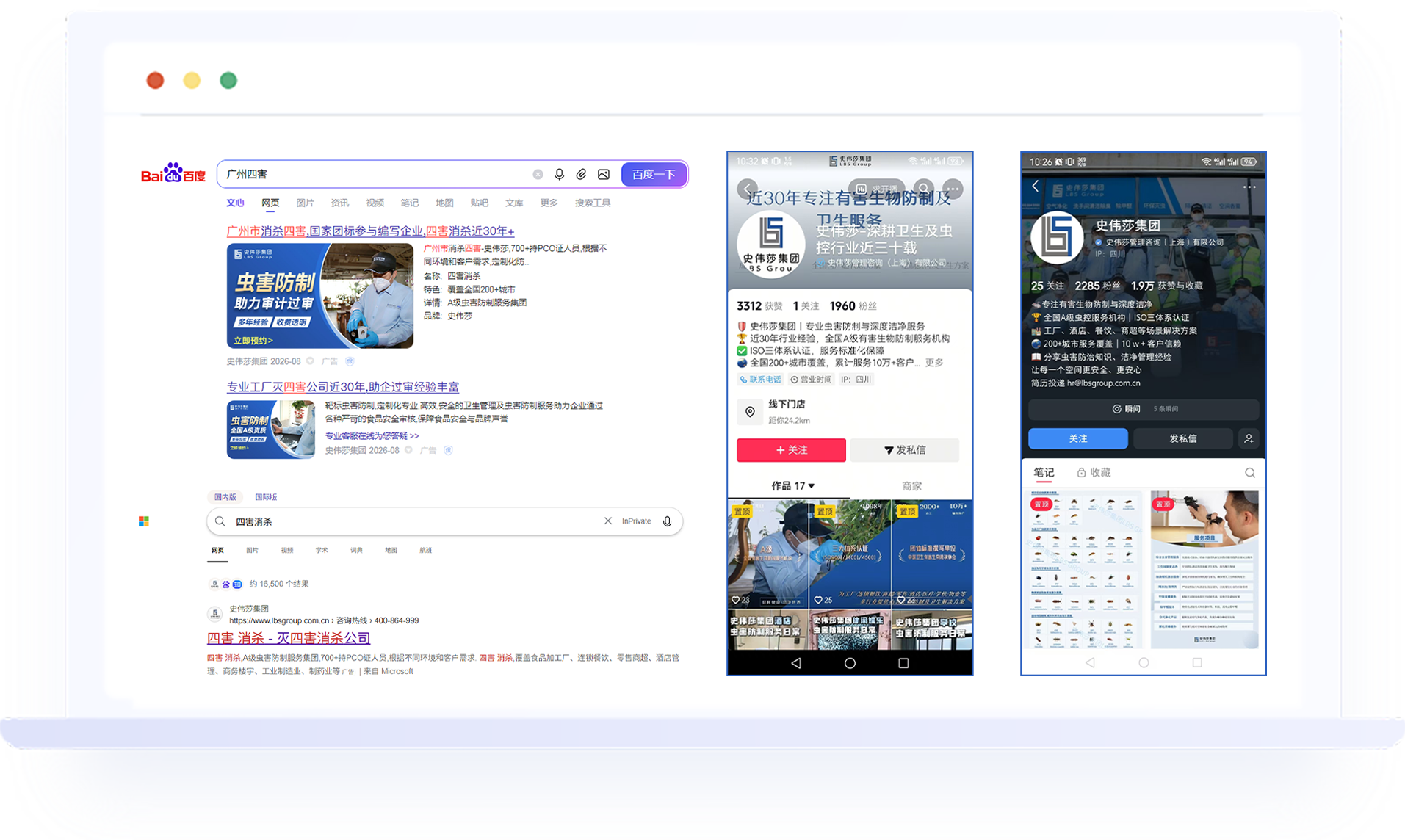Open the 瞬间 moments bar
Screen dimensions: 1405x840
(1144, 409)
